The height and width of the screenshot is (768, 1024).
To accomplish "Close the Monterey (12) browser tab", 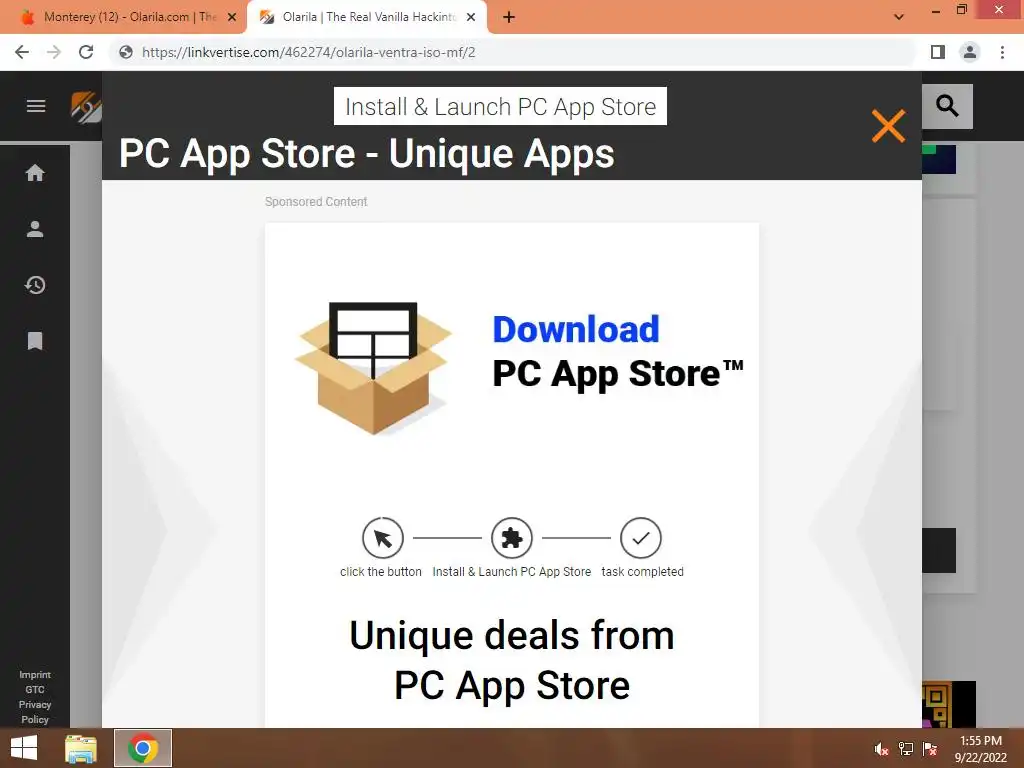I will tap(232, 17).
